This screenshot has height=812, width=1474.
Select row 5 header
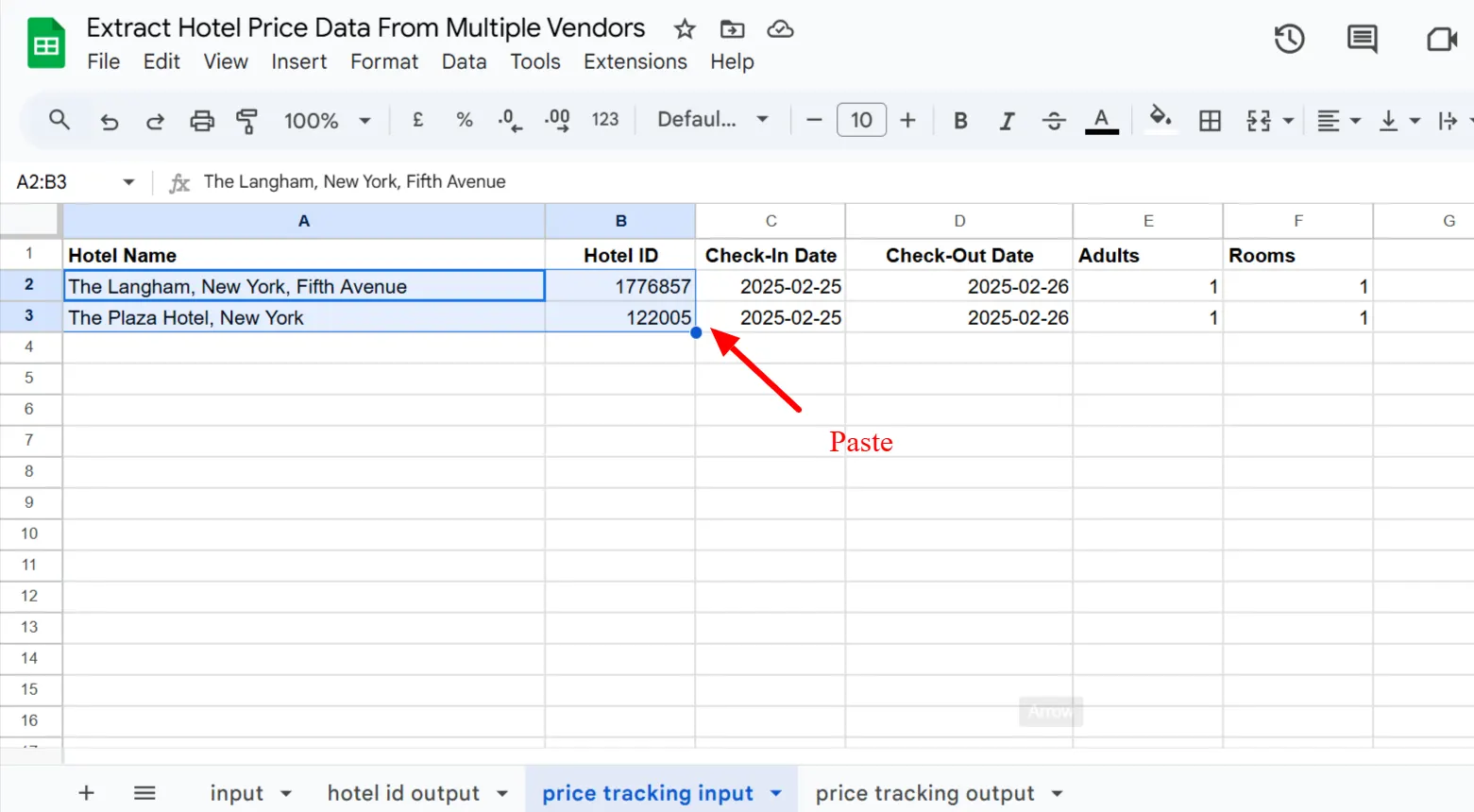[x=29, y=378]
